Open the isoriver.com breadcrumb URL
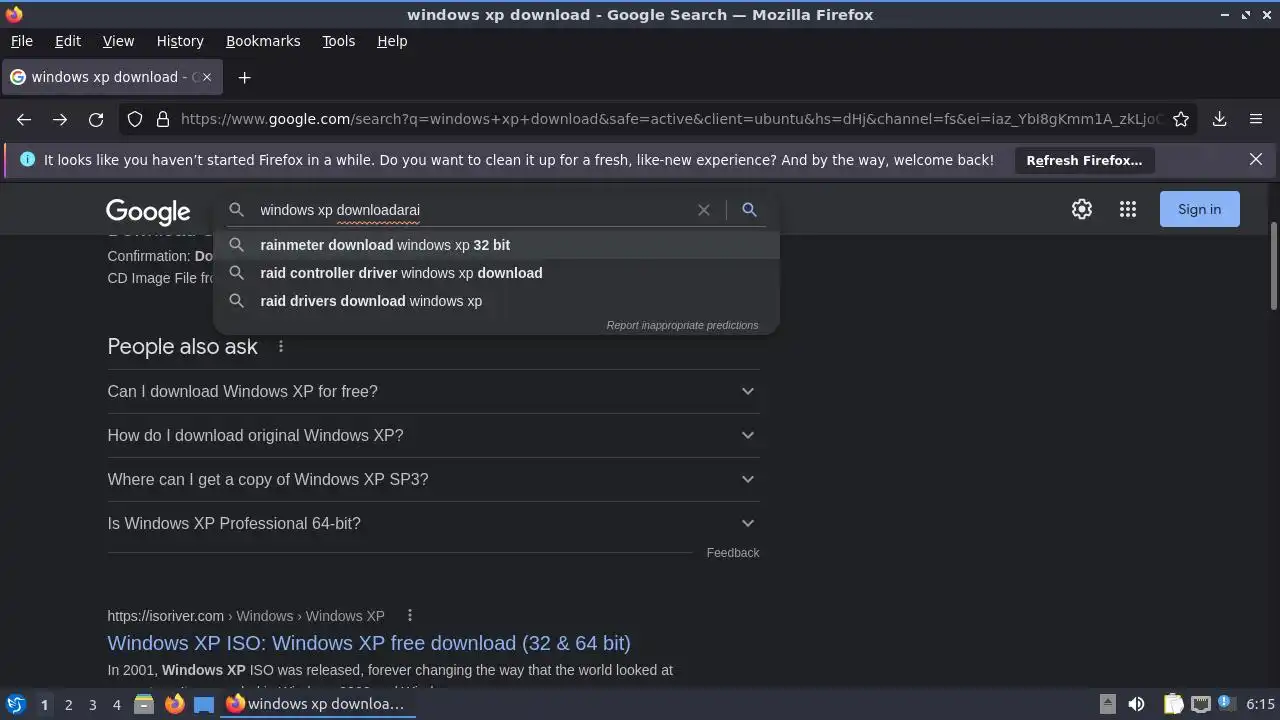This screenshot has width=1280, height=720. [x=246, y=616]
